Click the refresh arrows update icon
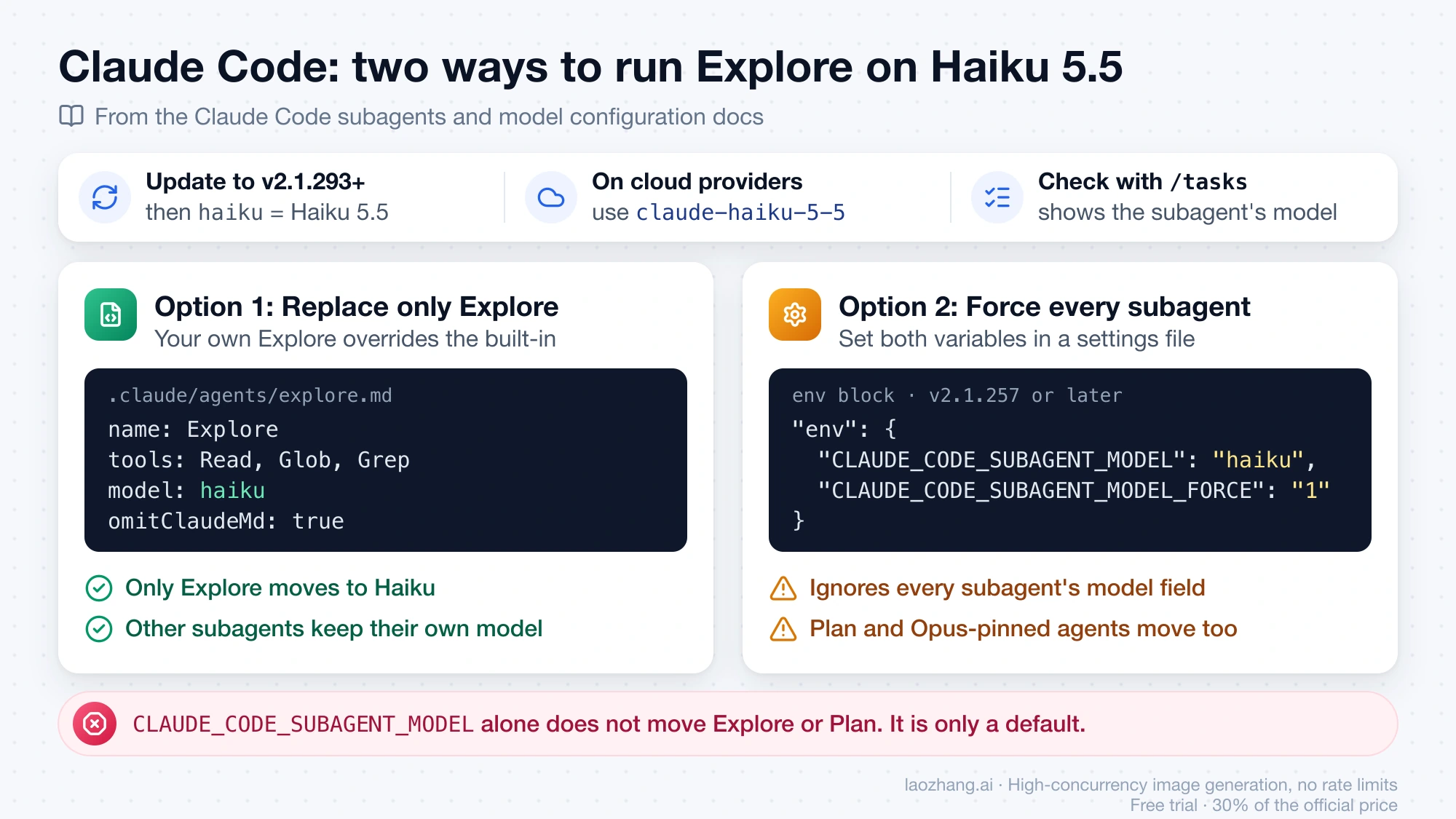Image resolution: width=1456 pixels, height=819 pixels. point(105,197)
